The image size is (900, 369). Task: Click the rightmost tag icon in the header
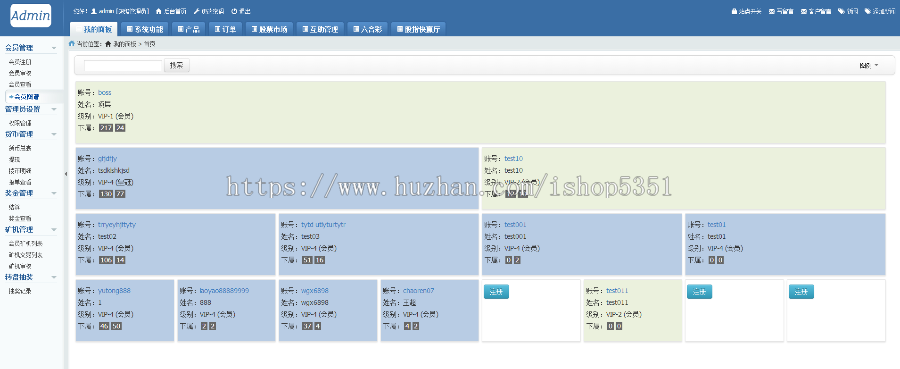[x=868, y=11]
